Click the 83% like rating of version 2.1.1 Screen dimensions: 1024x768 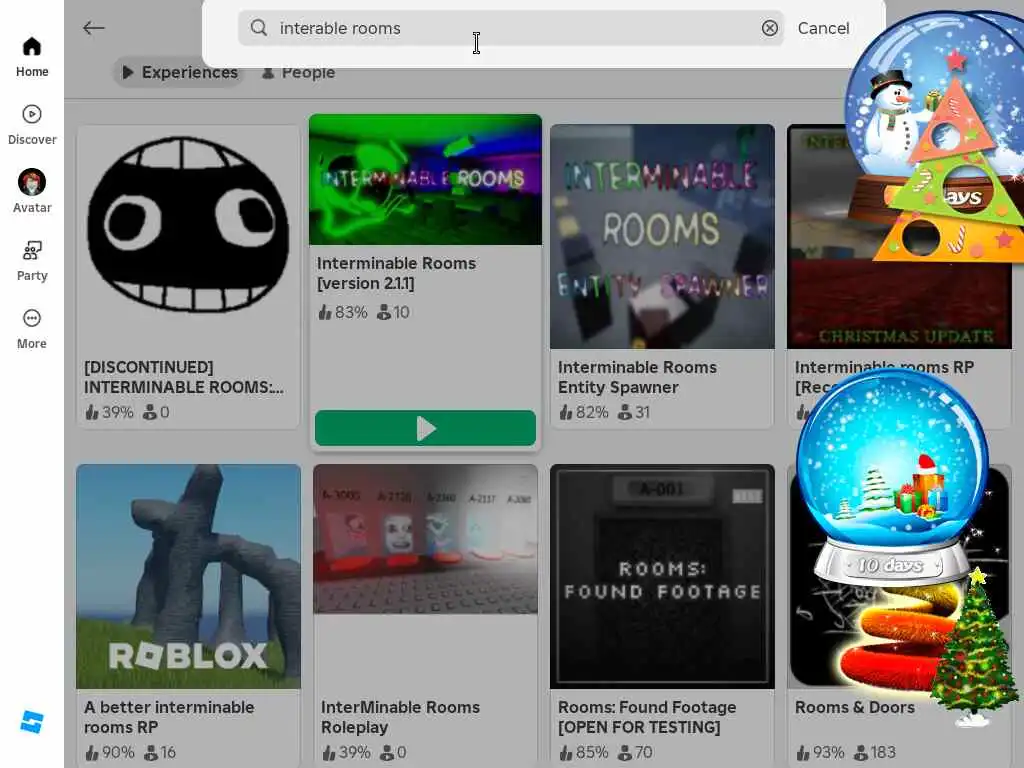[x=343, y=312]
